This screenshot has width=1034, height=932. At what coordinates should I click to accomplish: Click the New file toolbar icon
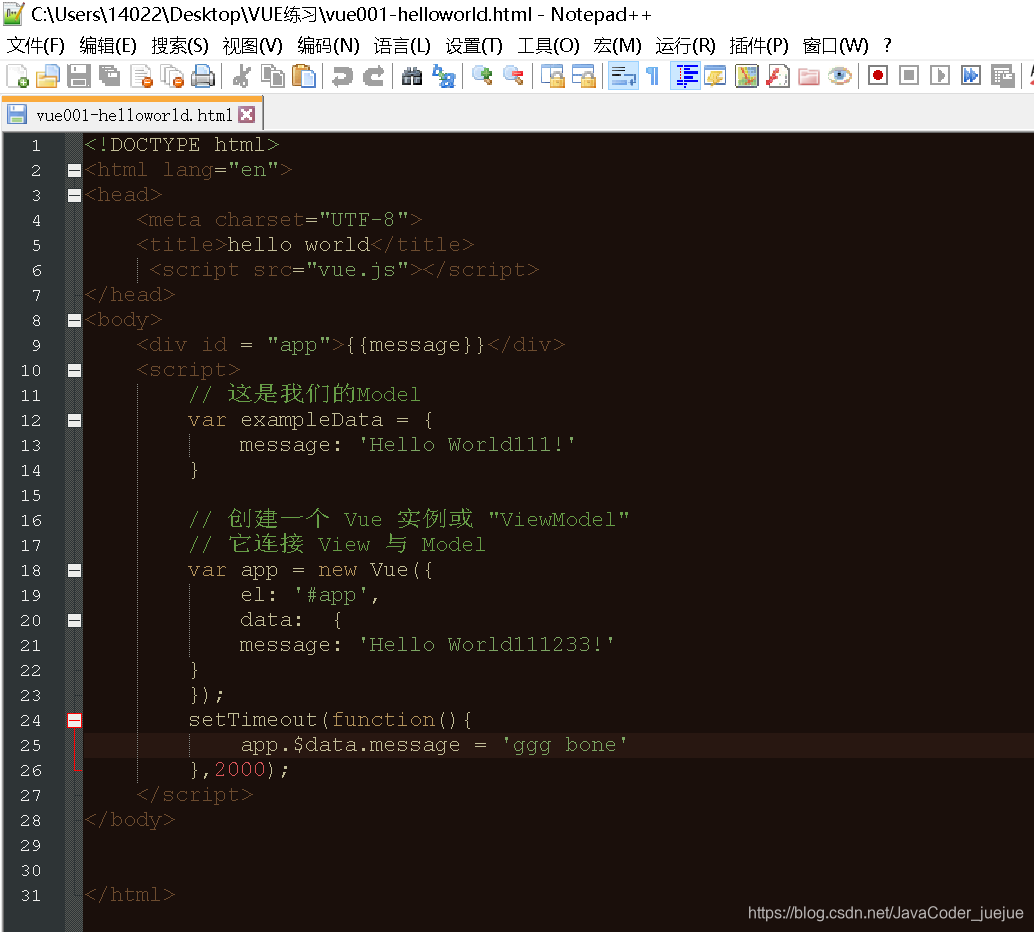tap(17, 76)
